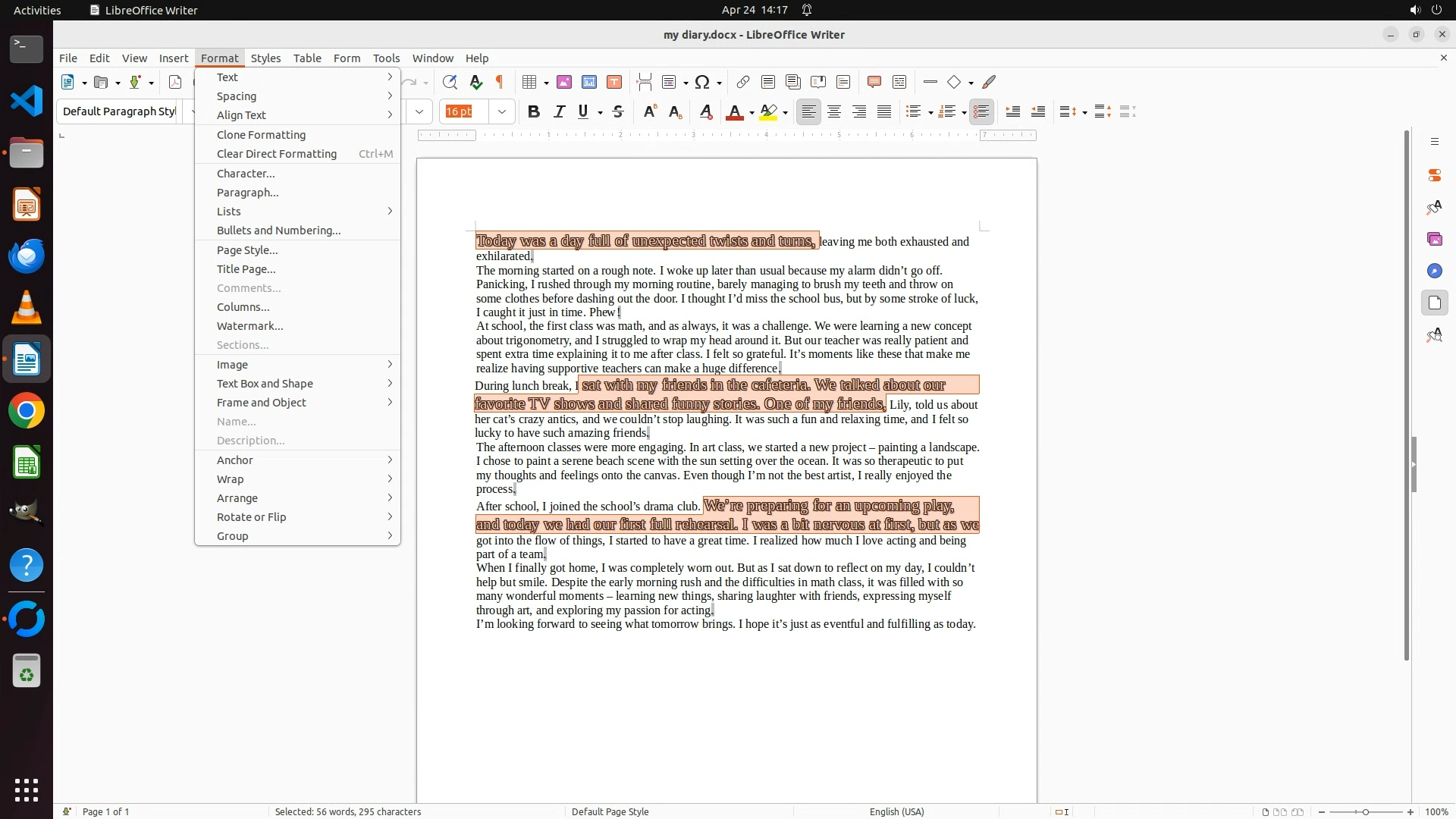The height and width of the screenshot is (819, 1456).
Task: Select Clone Formatting menu entry
Action: [261, 135]
